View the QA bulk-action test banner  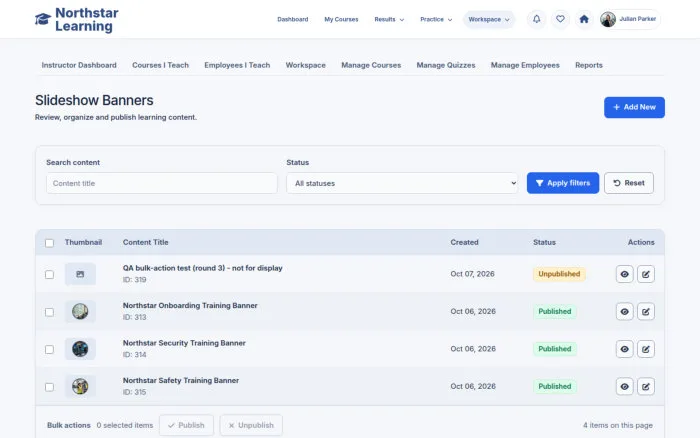click(x=625, y=274)
